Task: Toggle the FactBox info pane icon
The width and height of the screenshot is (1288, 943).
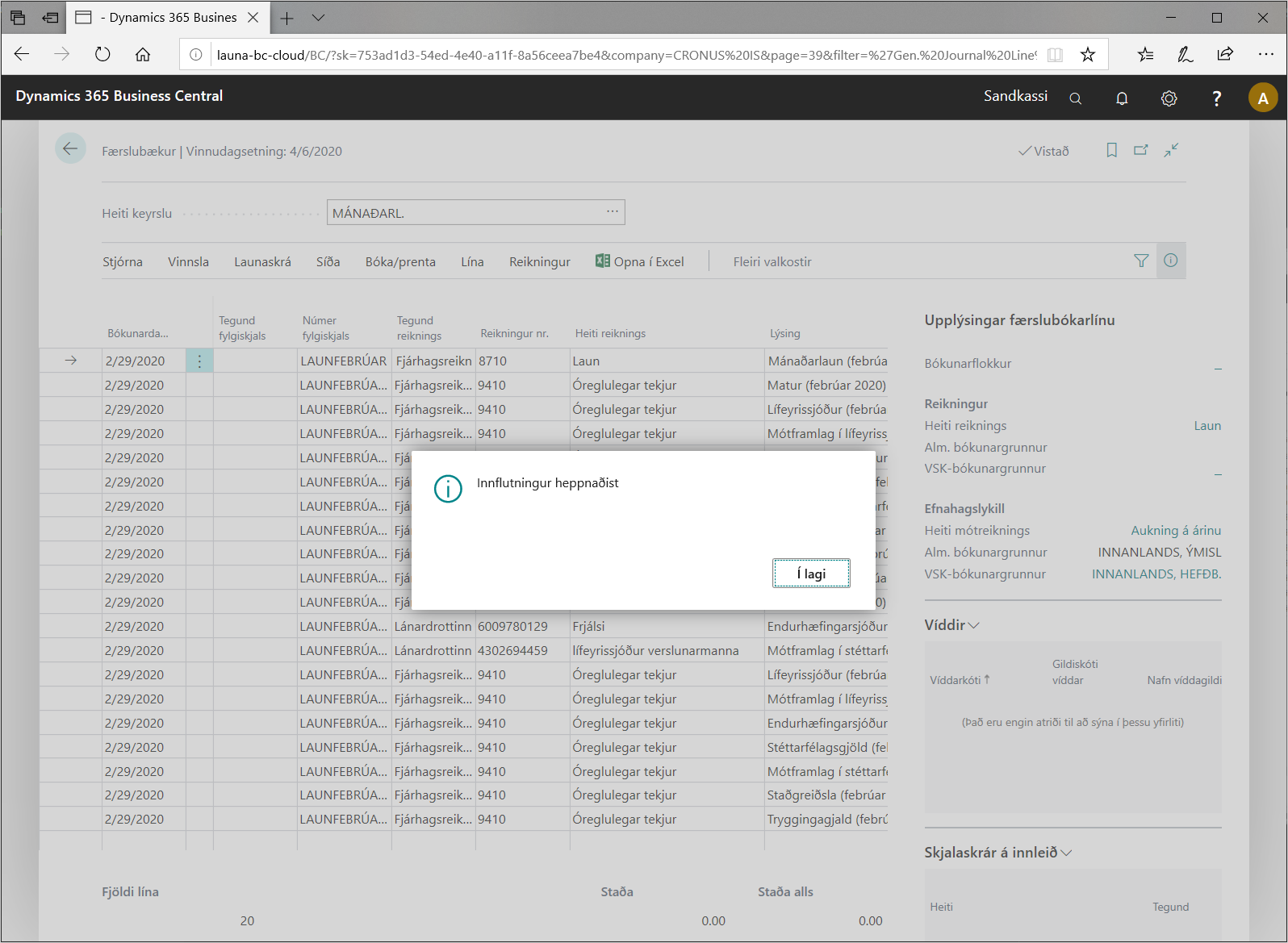Action: coord(1170,261)
